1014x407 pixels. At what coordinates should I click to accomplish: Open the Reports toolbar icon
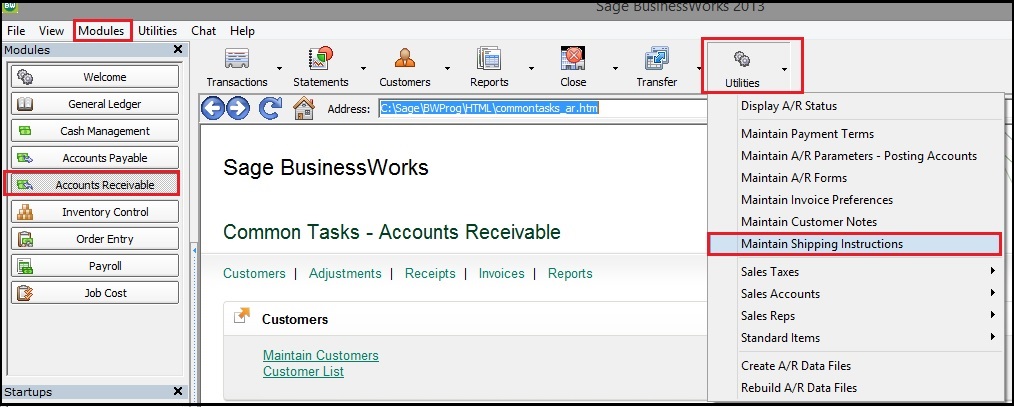click(x=489, y=60)
